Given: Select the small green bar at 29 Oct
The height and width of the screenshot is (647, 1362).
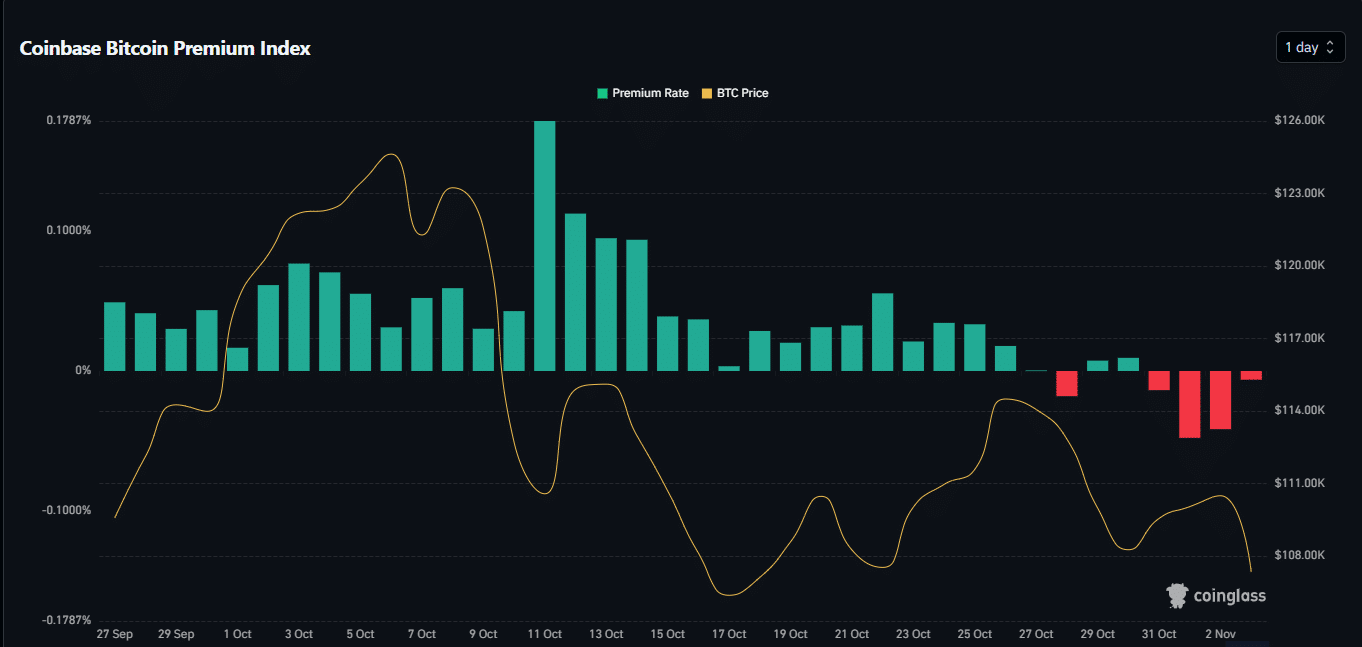Looking at the screenshot, I should tap(1097, 366).
